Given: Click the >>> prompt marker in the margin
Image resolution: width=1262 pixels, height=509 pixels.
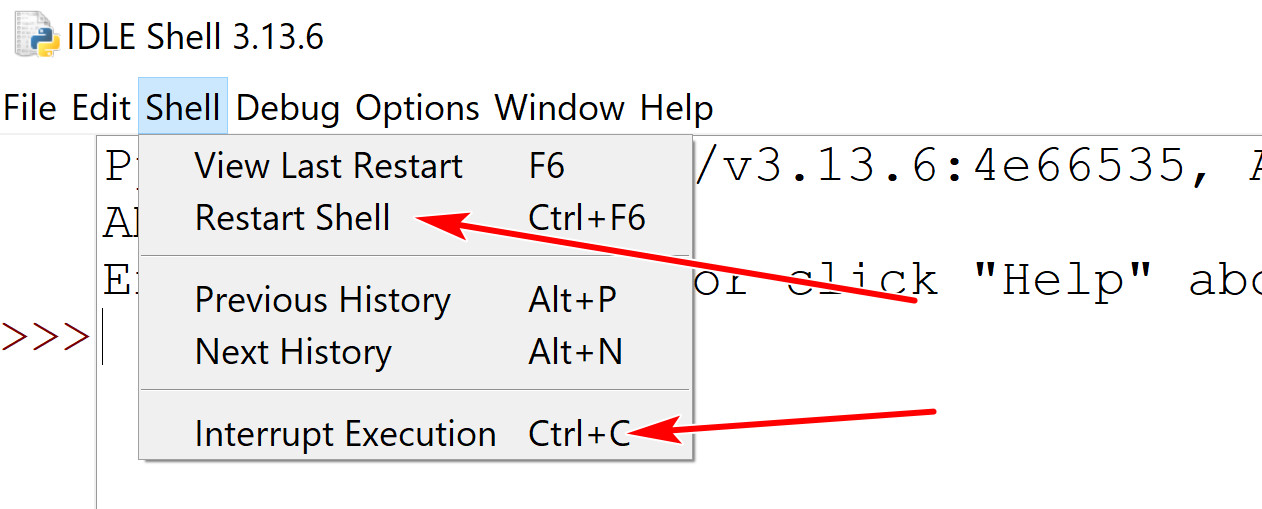Looking at the screenshot, I should click(46, 337).
